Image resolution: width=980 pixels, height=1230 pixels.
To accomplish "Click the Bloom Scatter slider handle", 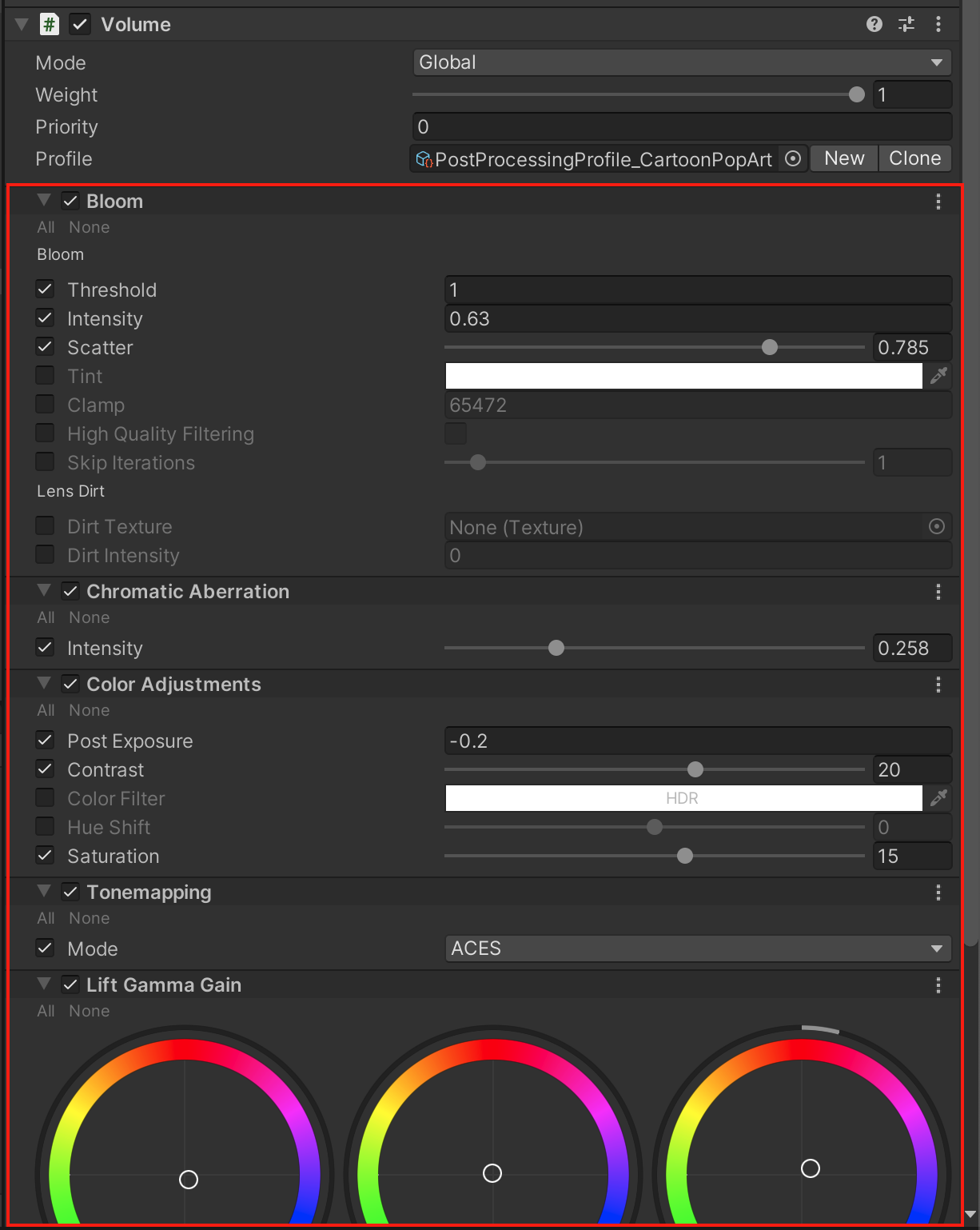I will 769,347.
